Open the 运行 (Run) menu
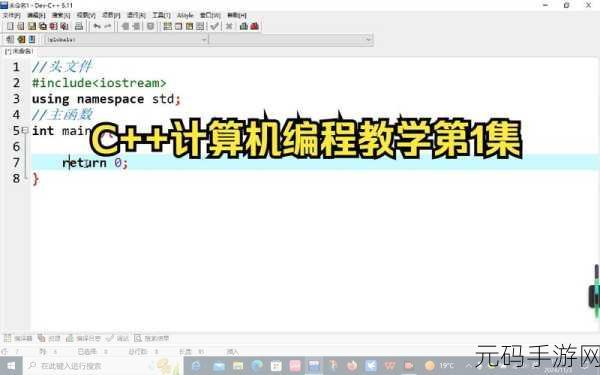Screen dimensions: 600x375 click(x=136, y=15)
